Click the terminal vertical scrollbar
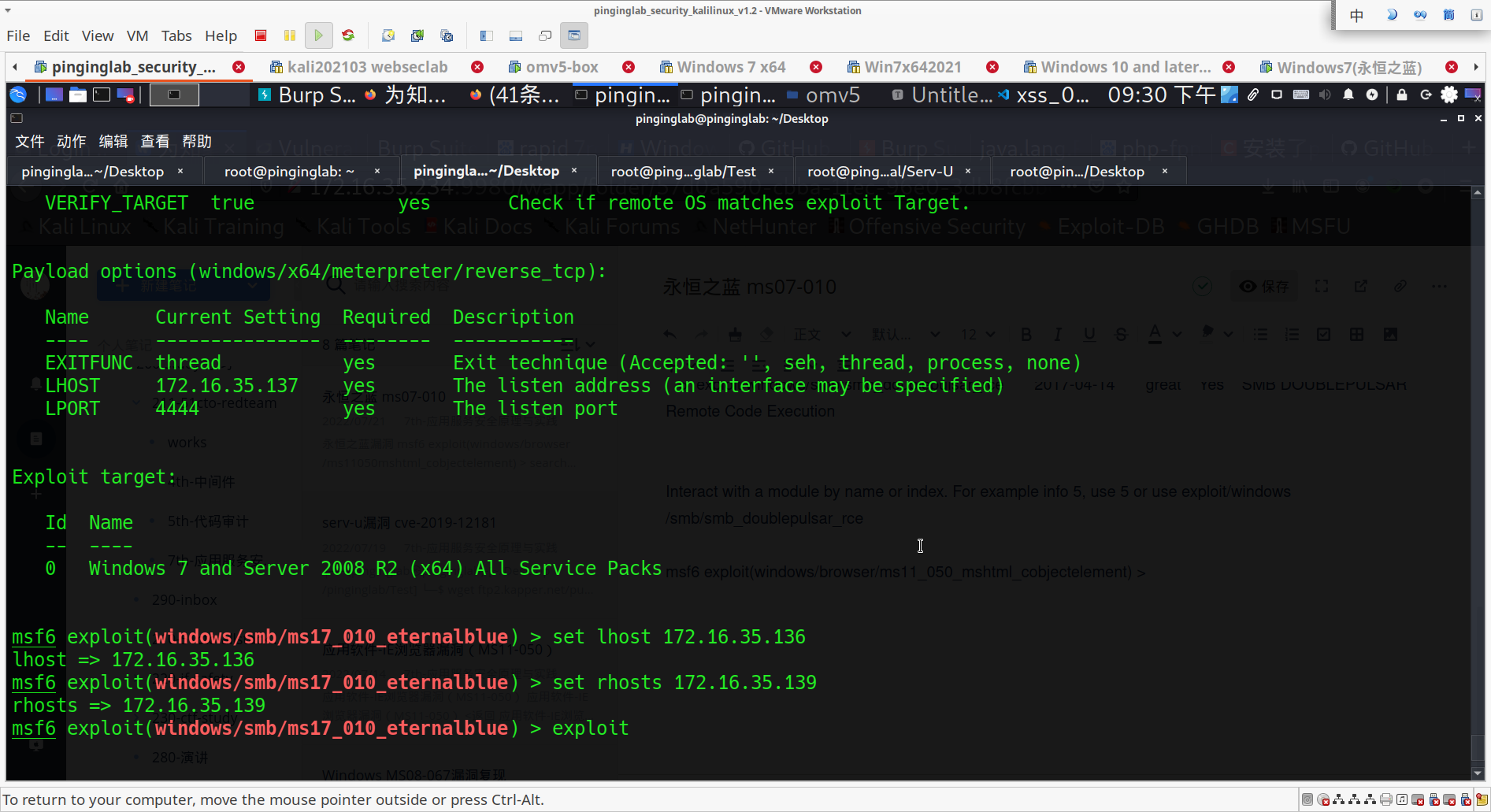The image size is (1491, 812). (x=1478, y=482)
